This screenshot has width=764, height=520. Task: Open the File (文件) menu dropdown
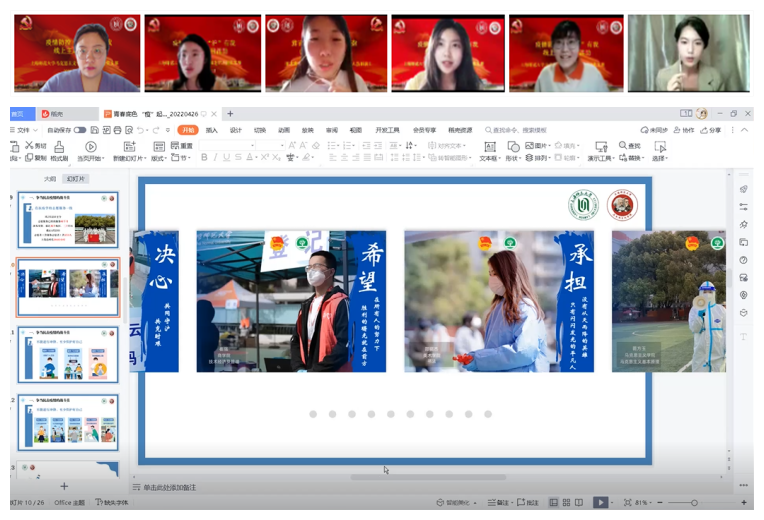[x=23, y=130]
